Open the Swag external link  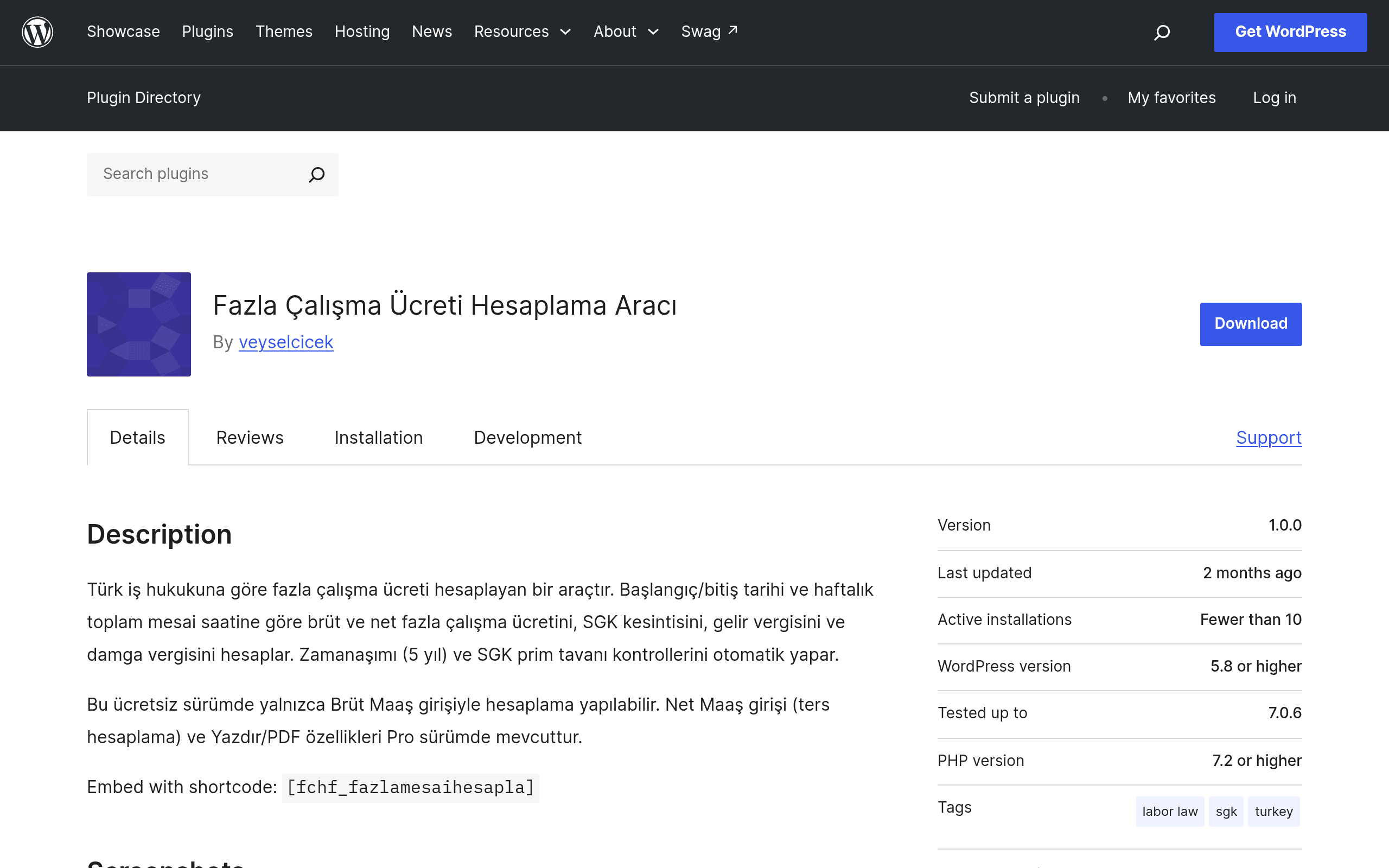(710, 31)
